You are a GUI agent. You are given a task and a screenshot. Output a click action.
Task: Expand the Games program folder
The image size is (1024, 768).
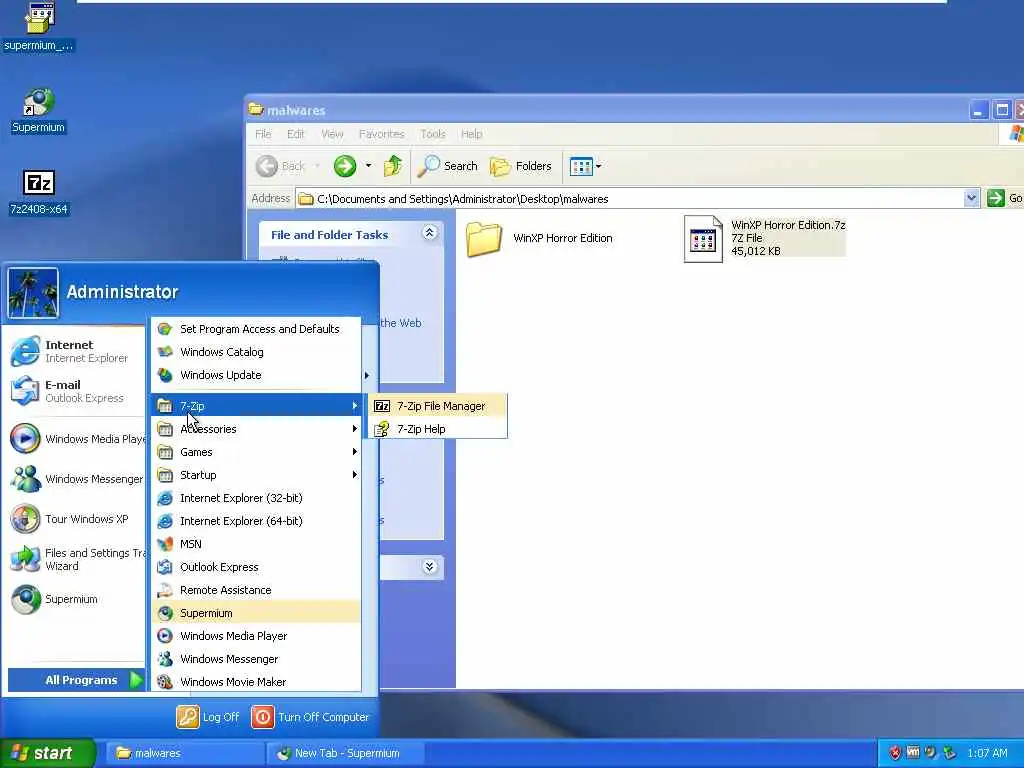(256, 452)
